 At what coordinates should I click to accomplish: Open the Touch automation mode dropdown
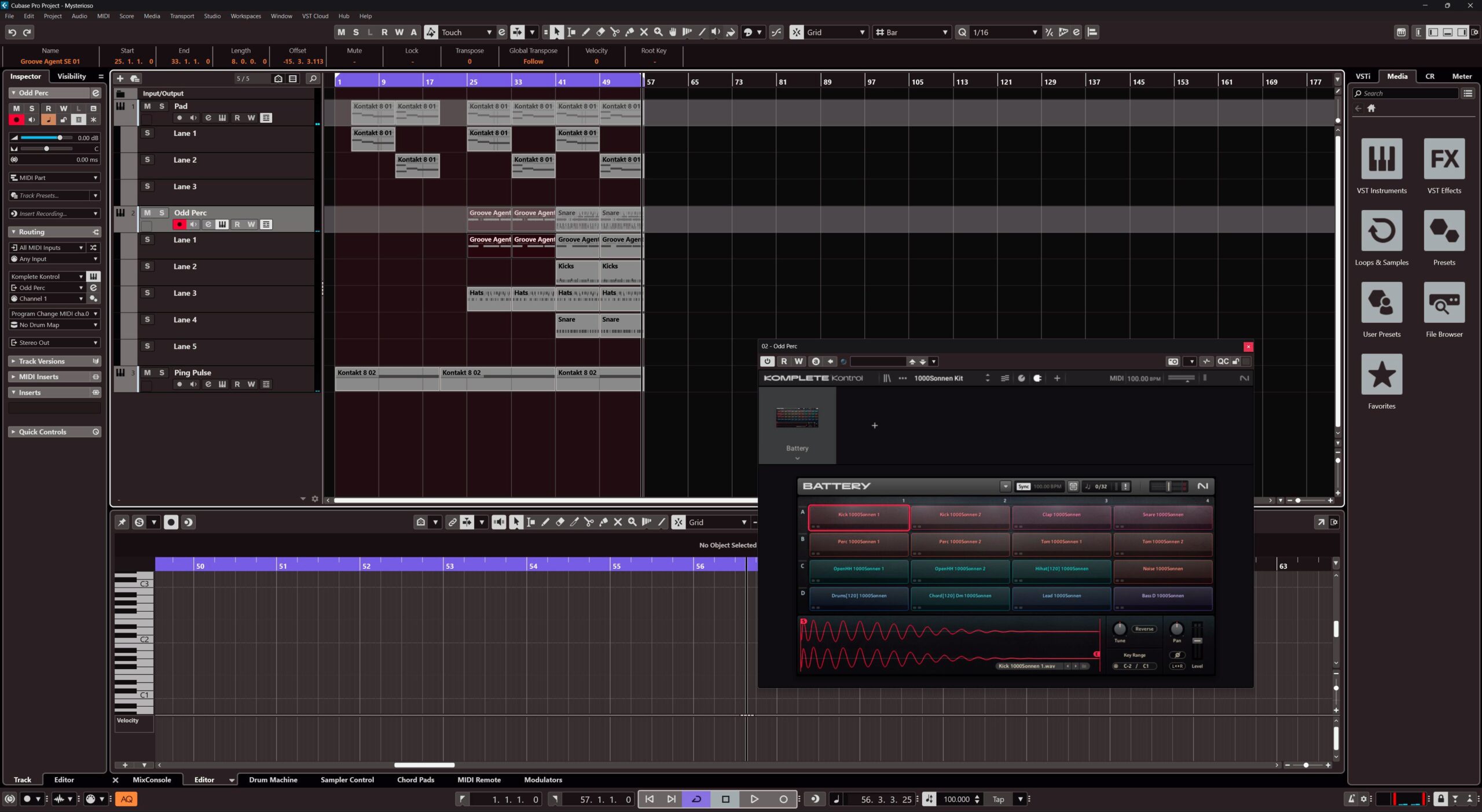pyautogui.click(x=467, y=32)
